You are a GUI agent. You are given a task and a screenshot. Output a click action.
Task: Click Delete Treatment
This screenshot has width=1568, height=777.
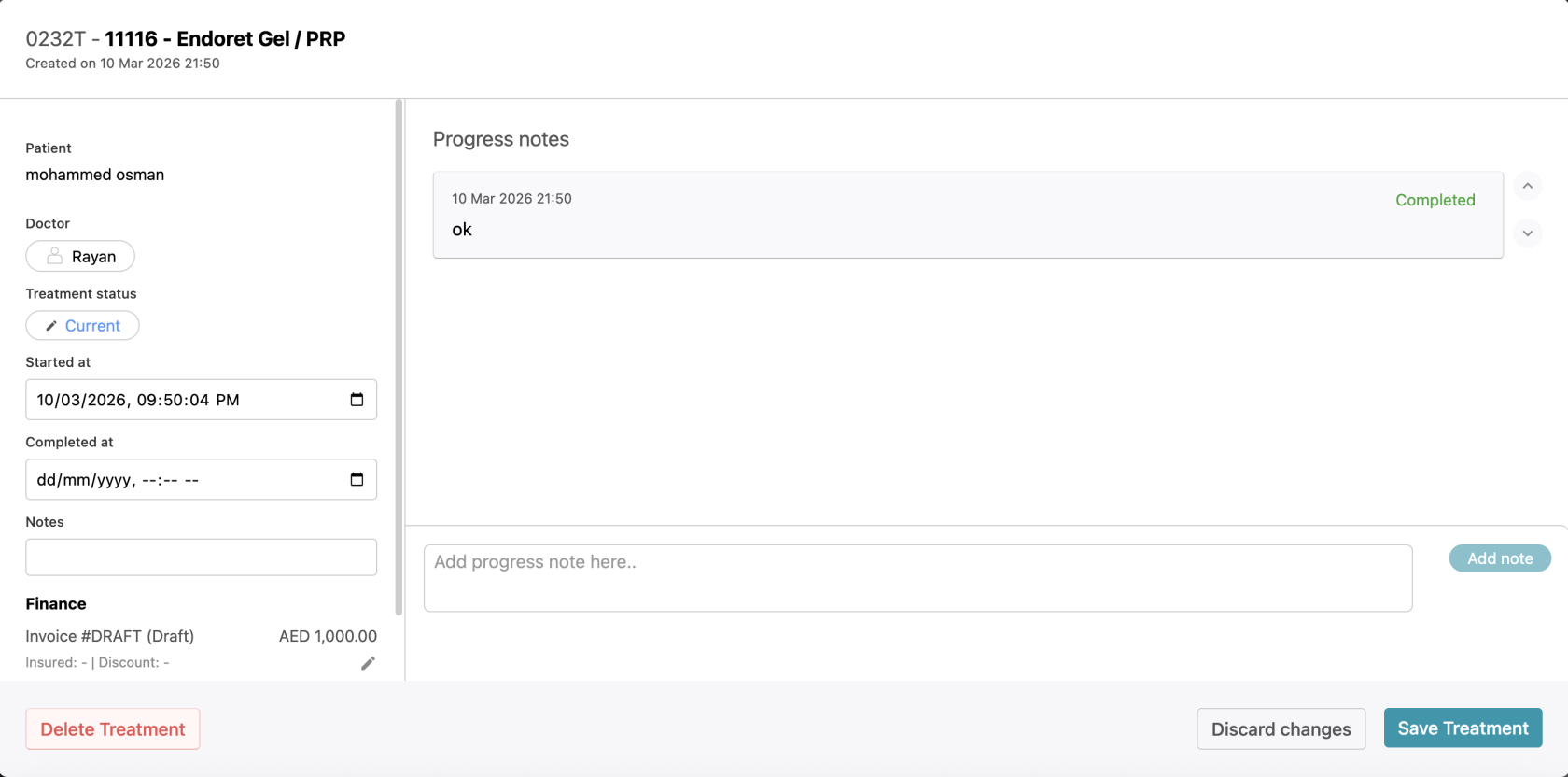[112, 728]
